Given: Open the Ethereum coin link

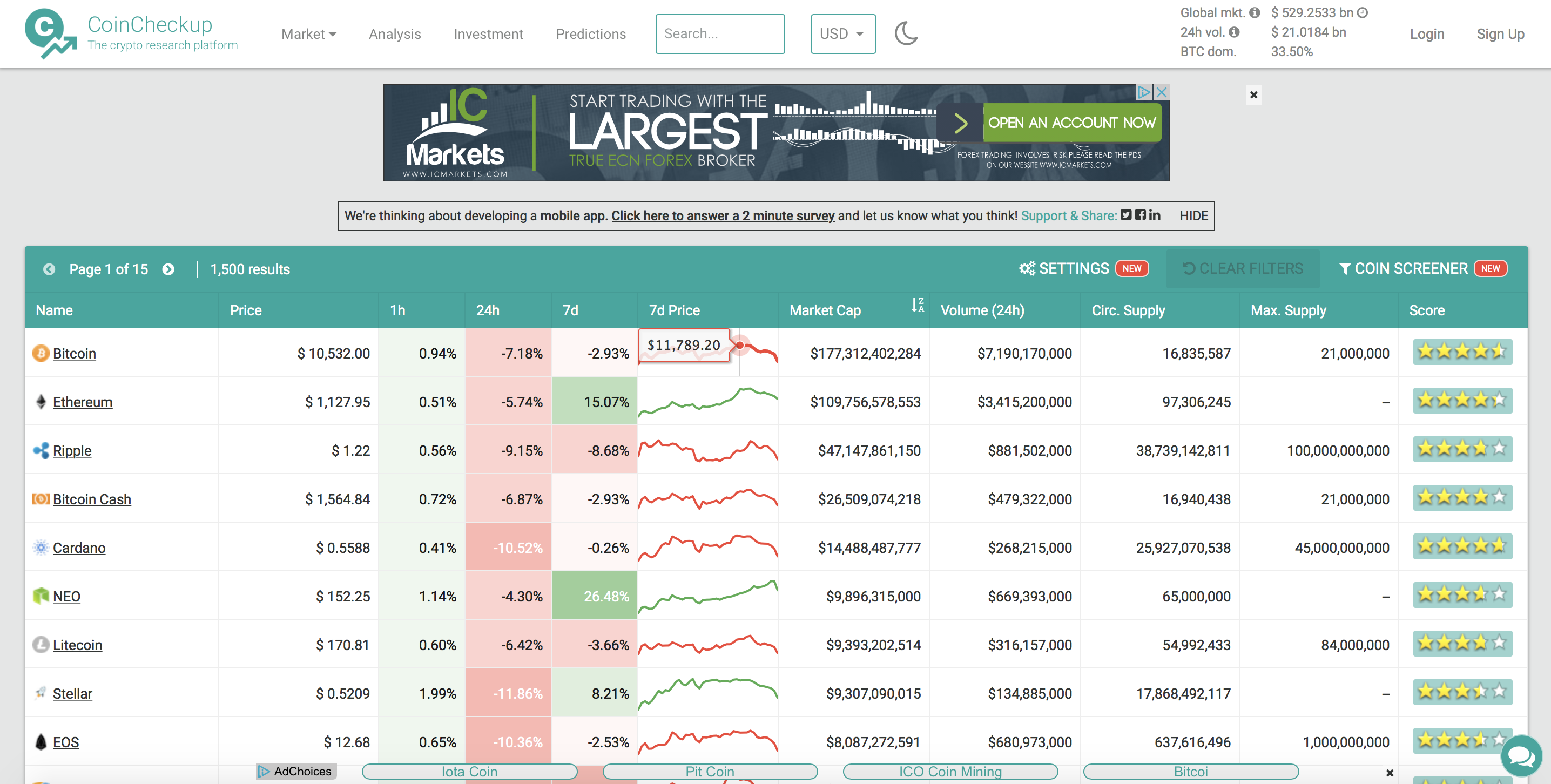Looking at the screenshot, I should (83, 402).
